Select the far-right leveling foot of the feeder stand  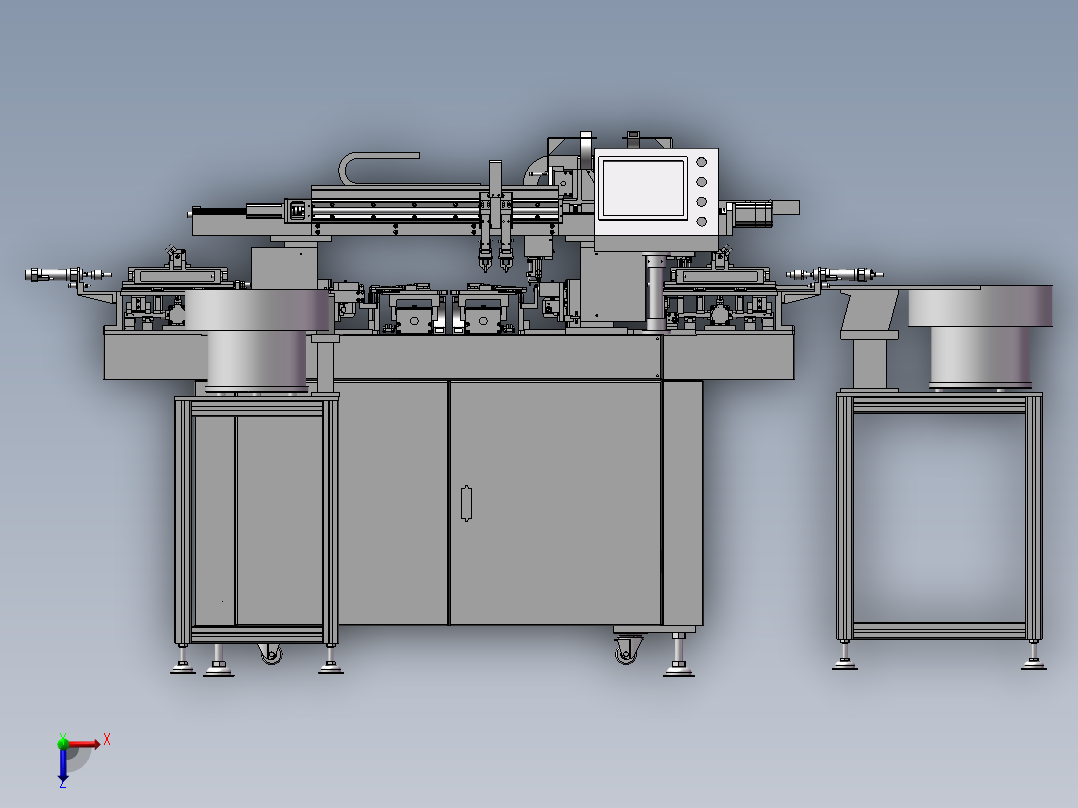[x=1033, y=654]
